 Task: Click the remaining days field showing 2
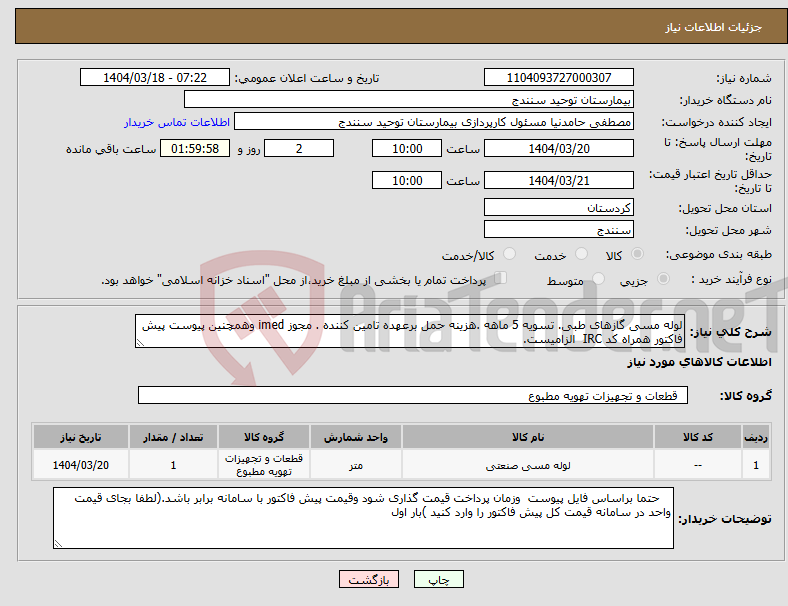pyautogui.click(x=299, y=148)
